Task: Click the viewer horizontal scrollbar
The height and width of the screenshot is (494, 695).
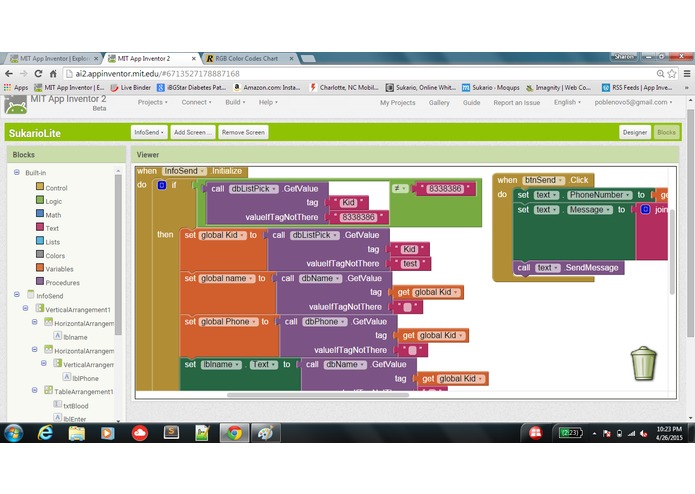Action: [x=318, y=394]
